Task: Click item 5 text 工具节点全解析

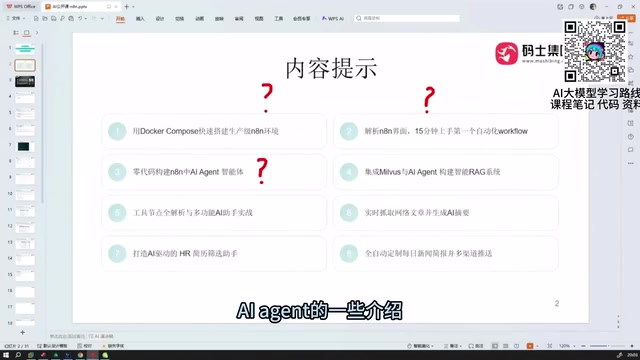Action: click(193, 213)
